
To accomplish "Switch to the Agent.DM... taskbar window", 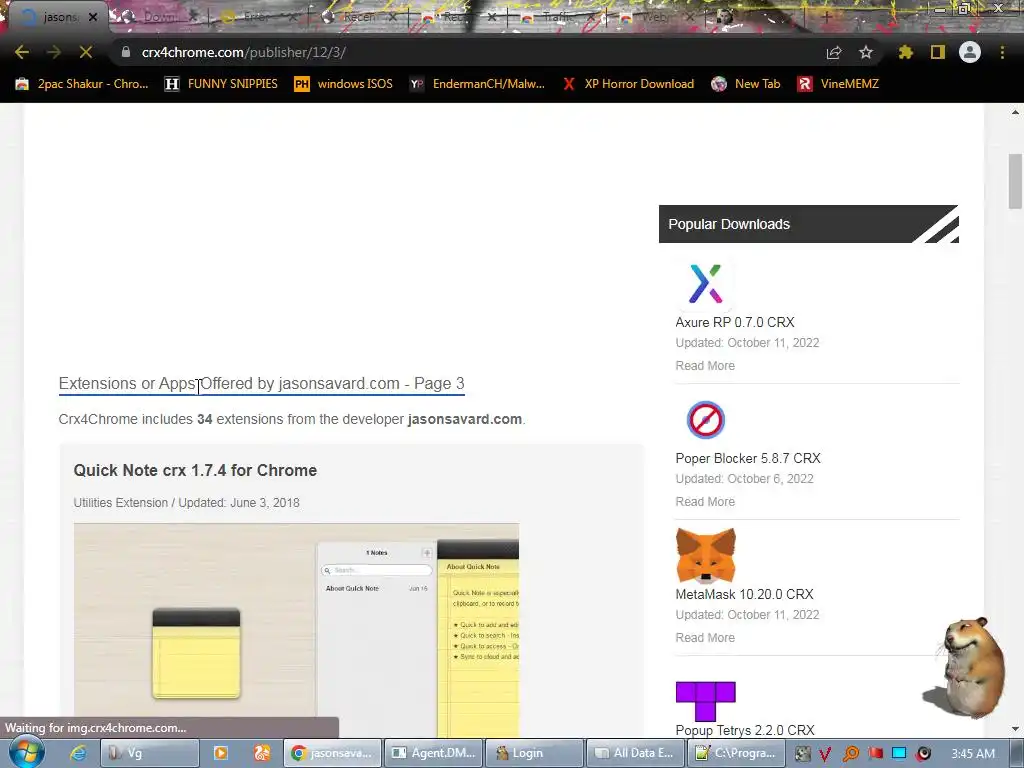I will (x=434, y=753).
